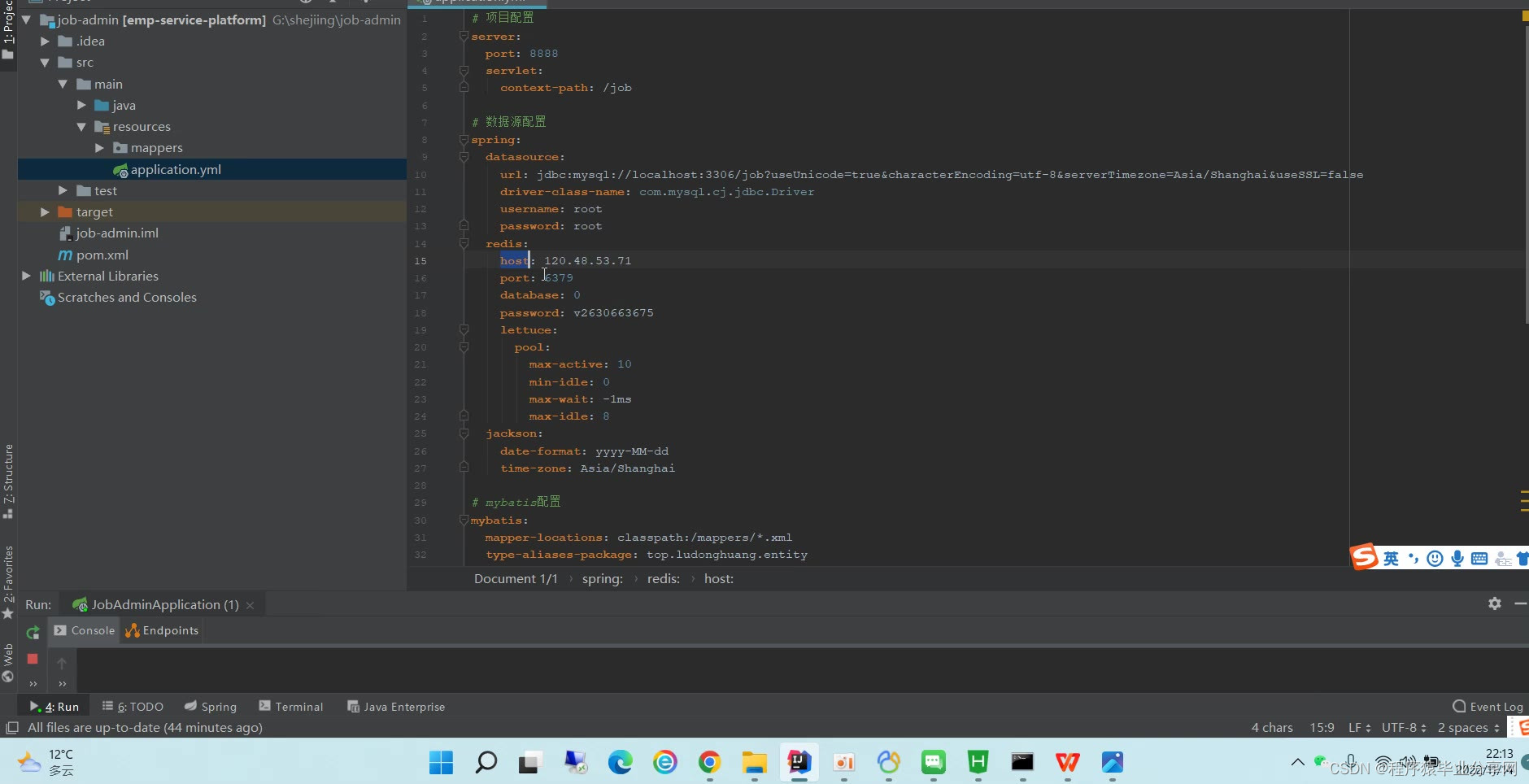1529x784 pixels.
Task: Change line separator LF in status bar
Action: 1360,728
